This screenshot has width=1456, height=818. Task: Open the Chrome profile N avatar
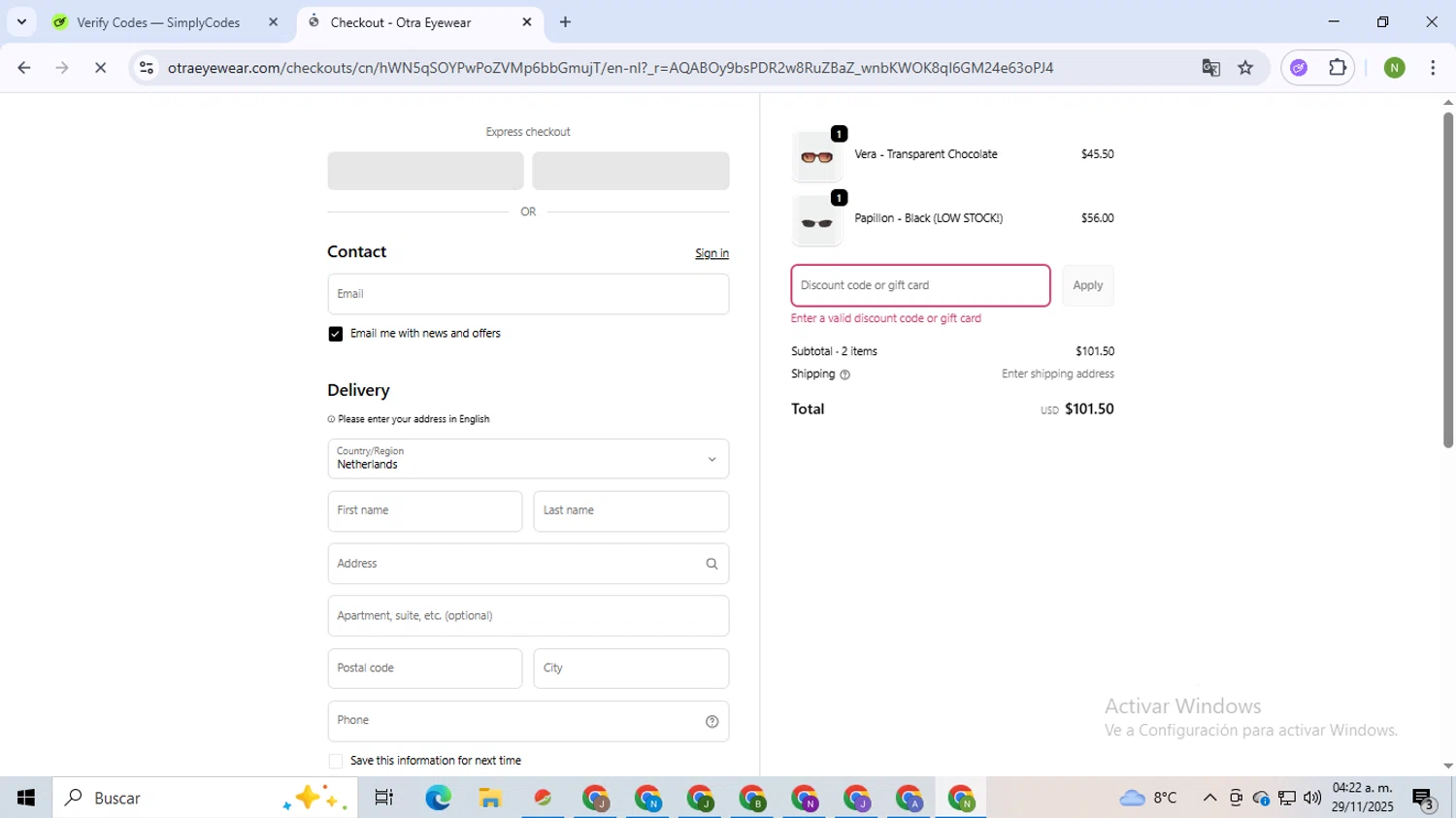(1395, 68)
